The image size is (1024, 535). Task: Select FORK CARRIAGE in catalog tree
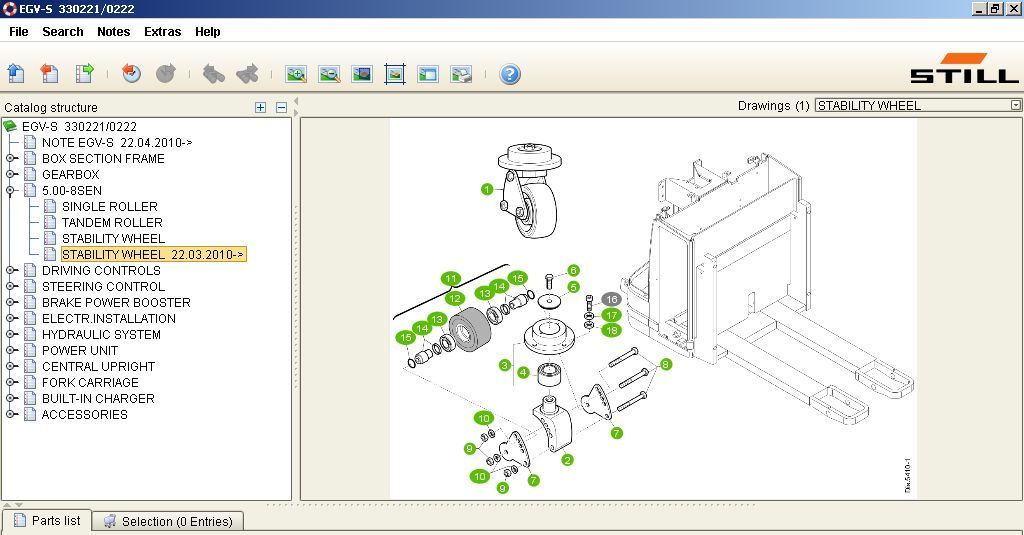point(90,383)
